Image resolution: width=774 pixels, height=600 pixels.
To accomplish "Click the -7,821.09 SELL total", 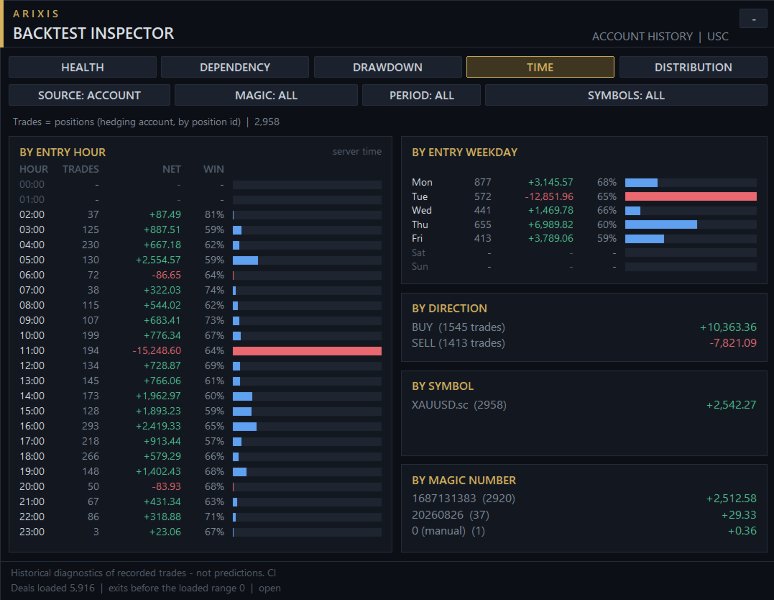I will [733, 343].
